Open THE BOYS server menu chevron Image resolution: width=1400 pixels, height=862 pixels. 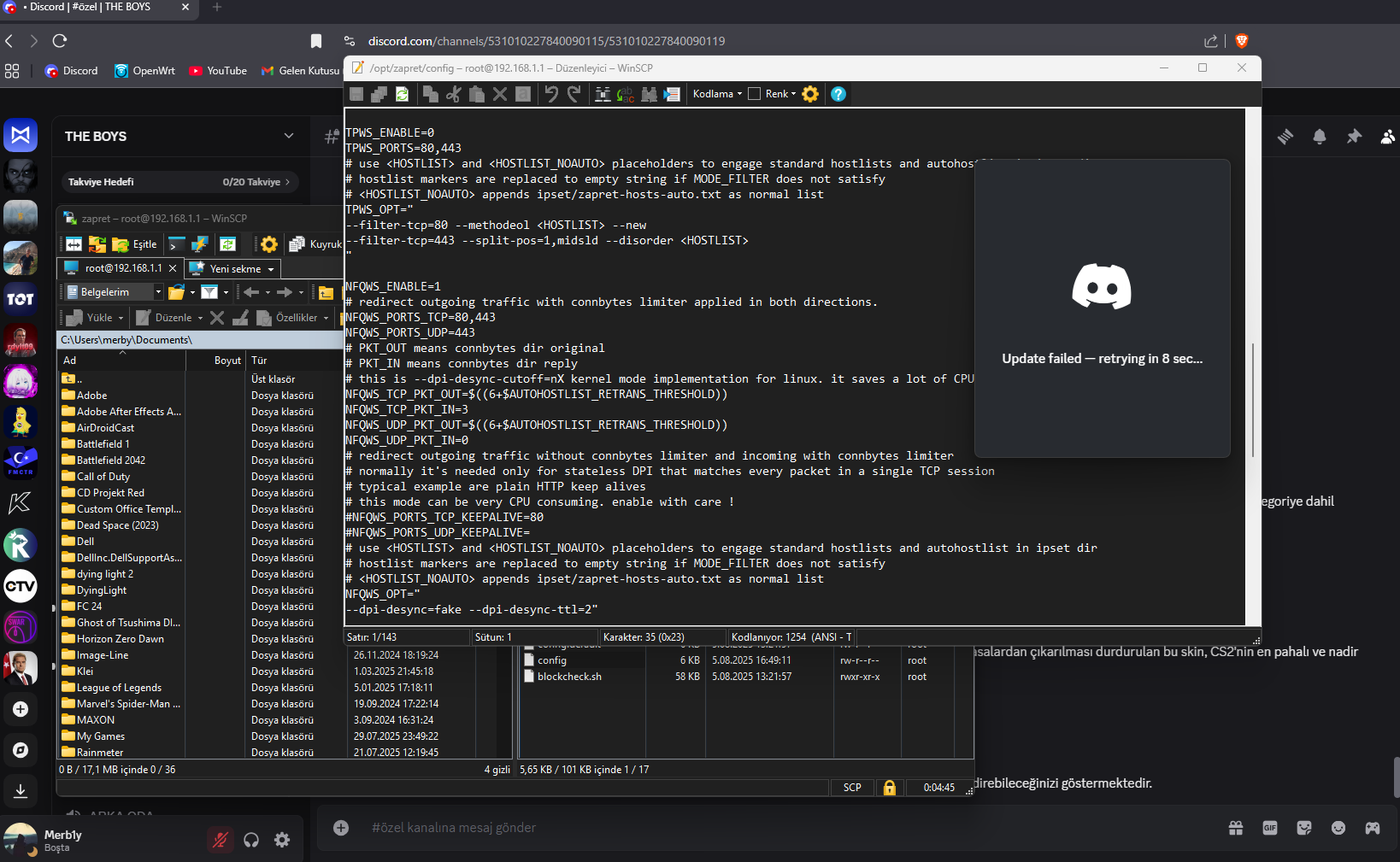289,136
